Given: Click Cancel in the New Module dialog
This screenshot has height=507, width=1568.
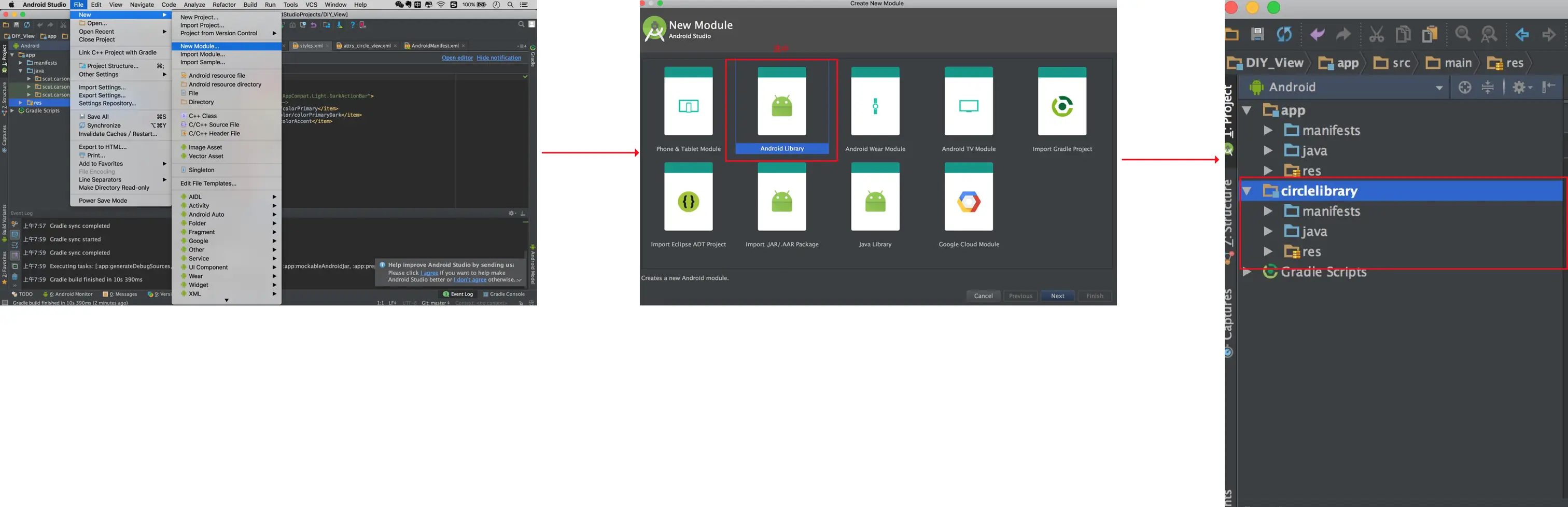Looking at the screenshot, I should pos(983,296).
